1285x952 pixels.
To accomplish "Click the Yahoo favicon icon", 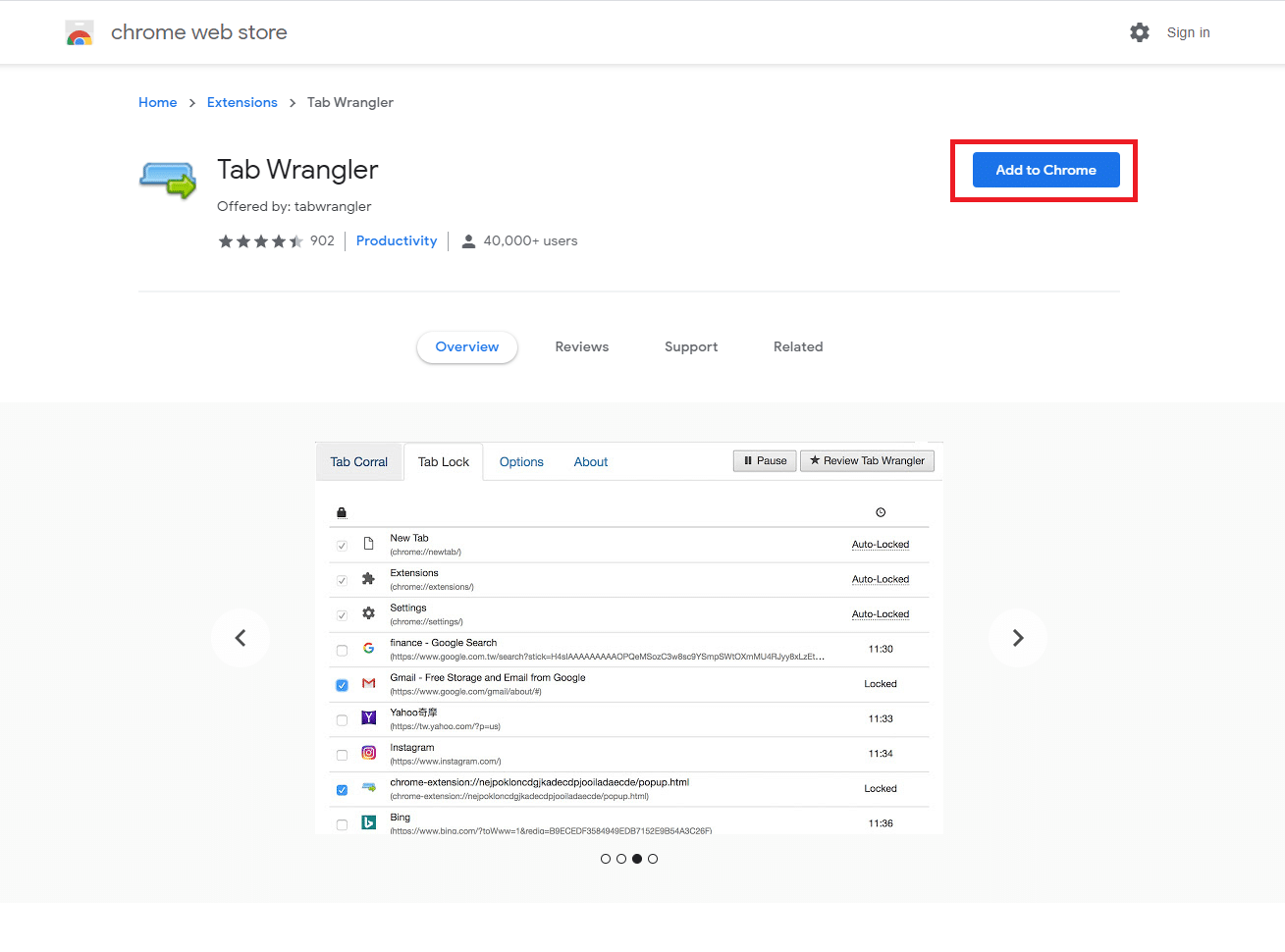I will point(369,718).
